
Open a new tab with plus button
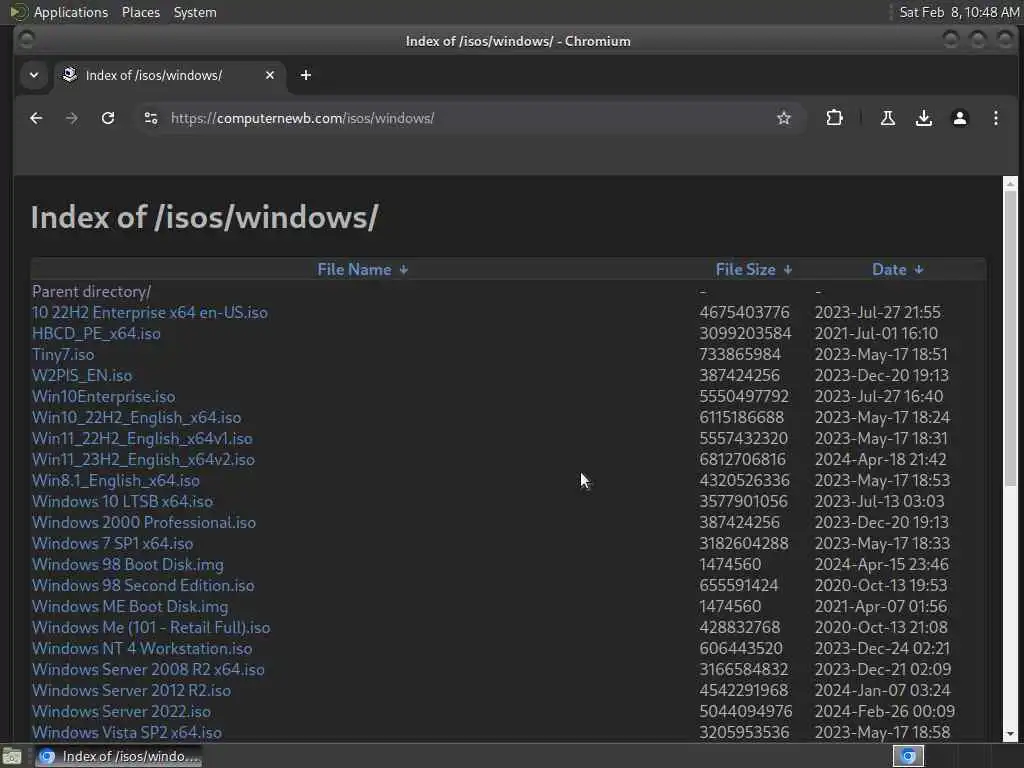tap(306, 75)
